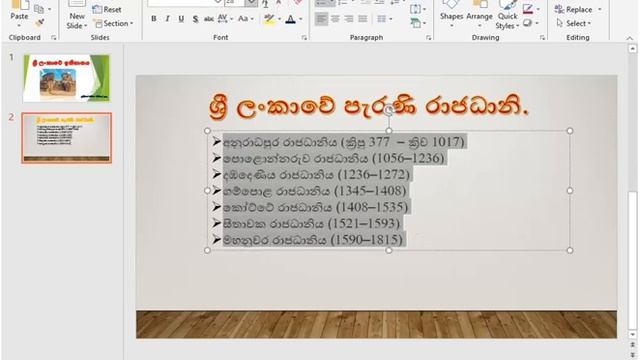Open Shape Outline dropdown arrow

click(x=538, y=9)
